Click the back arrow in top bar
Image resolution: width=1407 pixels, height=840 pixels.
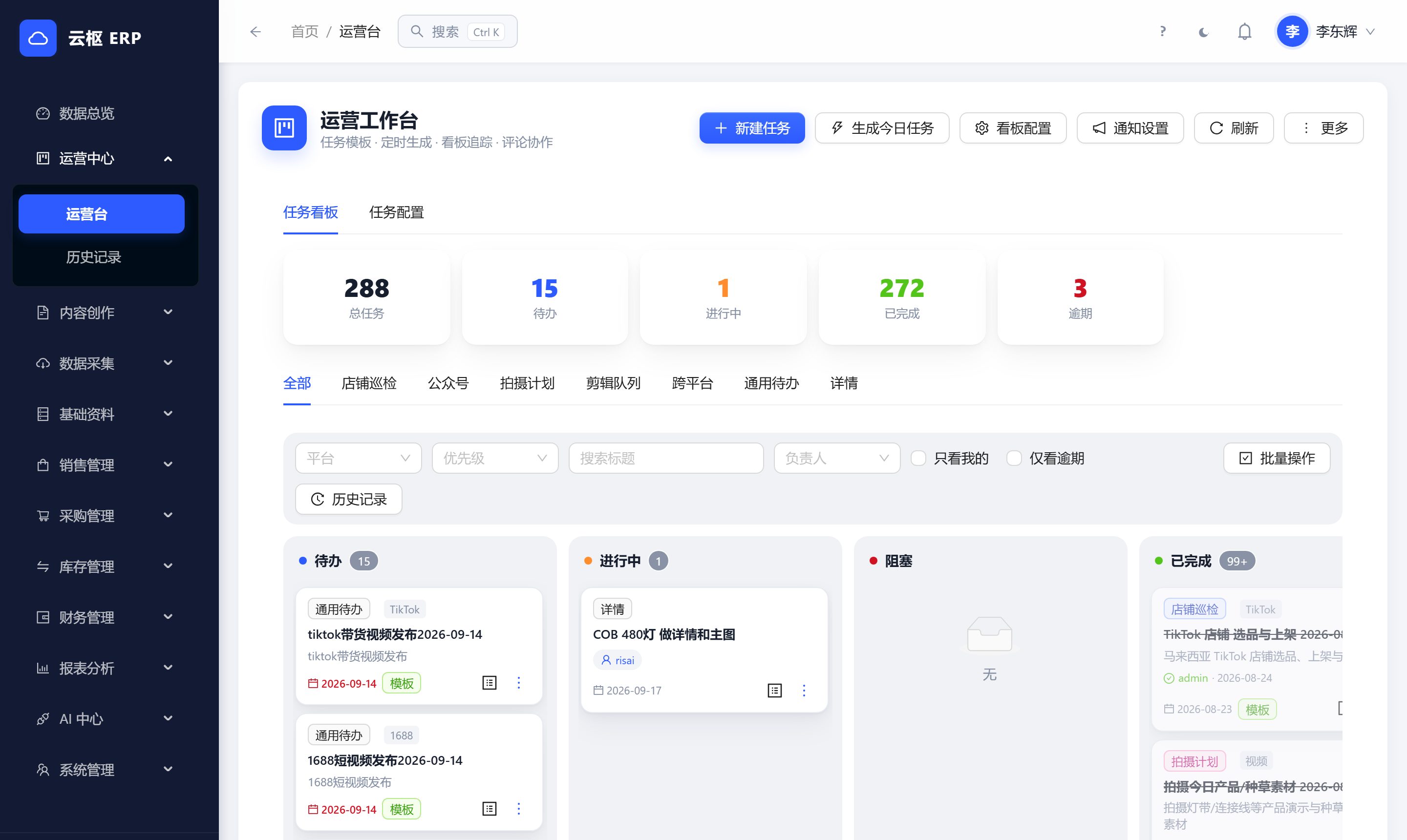point(256,32)
